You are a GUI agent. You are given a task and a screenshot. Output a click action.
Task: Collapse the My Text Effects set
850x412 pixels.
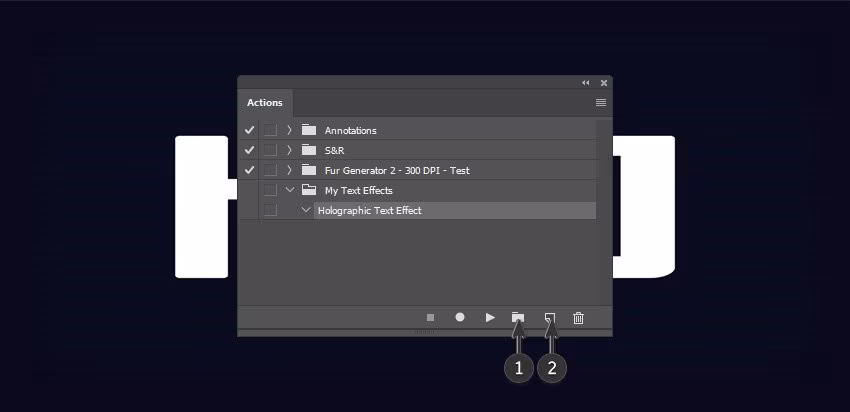pos(290,190)
